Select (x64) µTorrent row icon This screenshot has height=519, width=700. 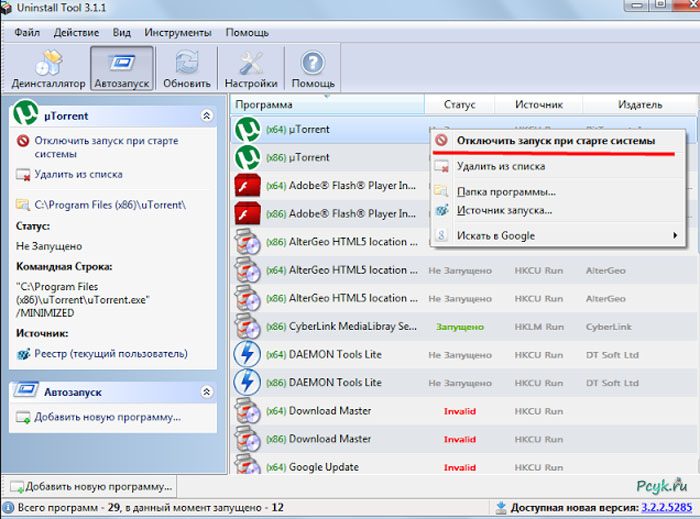[x=247, y=129]
